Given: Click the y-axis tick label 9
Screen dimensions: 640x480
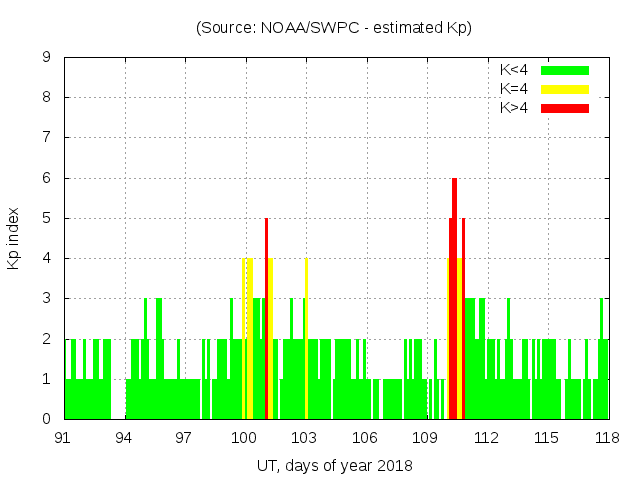Looking at the screenshot, I should (47, 58).
